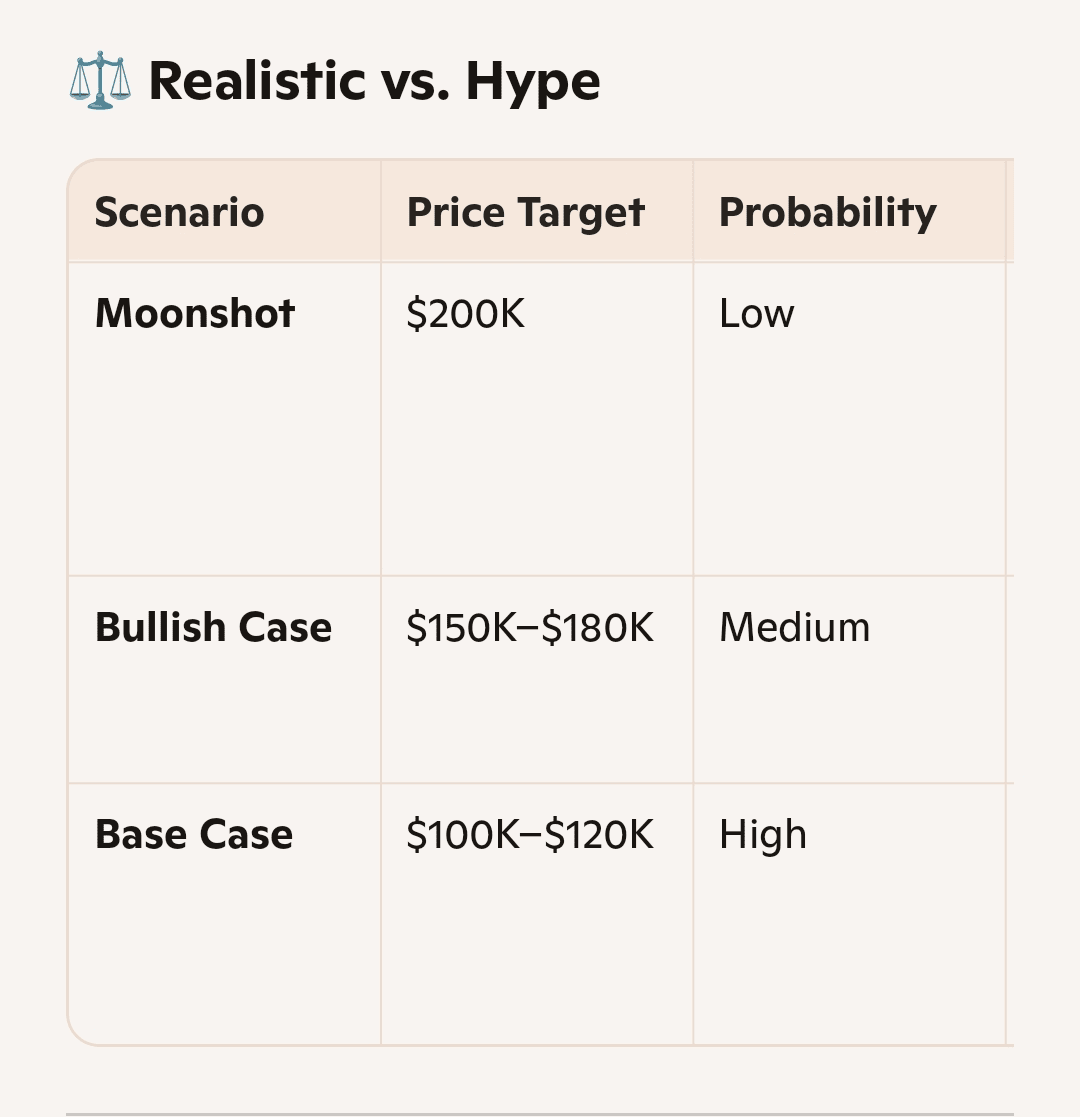Click the horizontal divider below the table
1080x1117 pixels.
[540, 1113]
